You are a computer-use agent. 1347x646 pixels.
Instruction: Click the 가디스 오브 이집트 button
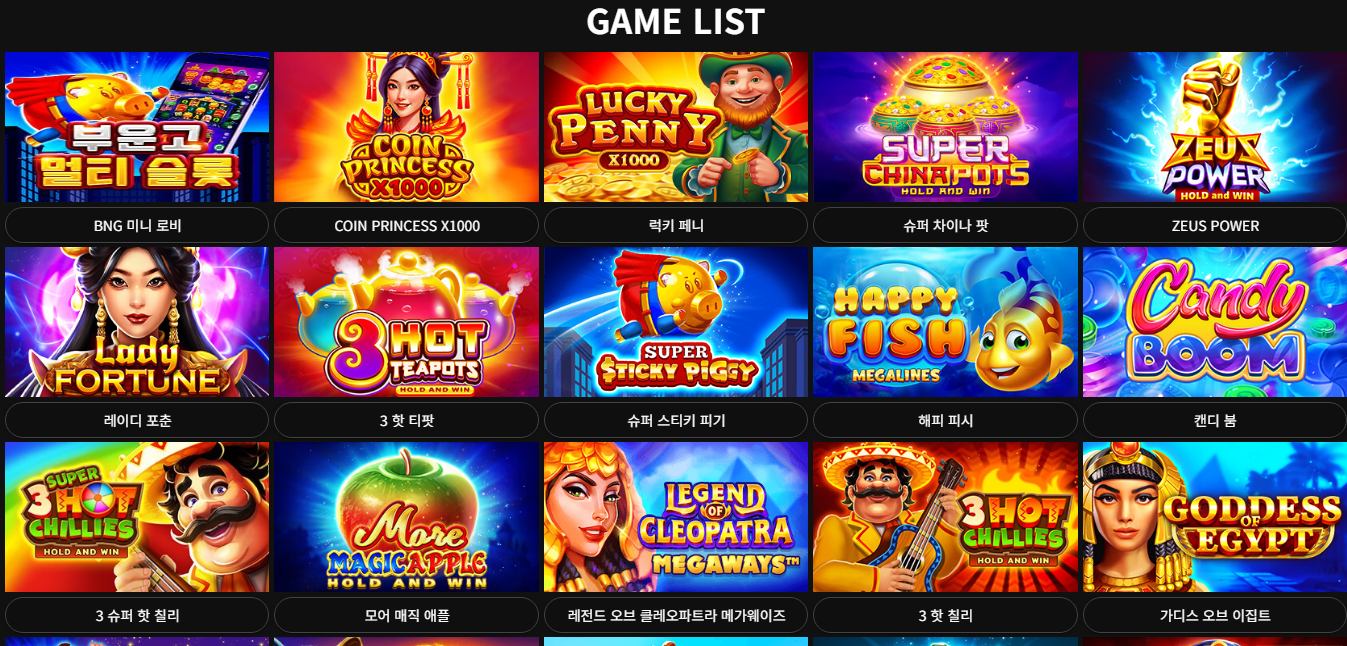tap(1215, 615)
